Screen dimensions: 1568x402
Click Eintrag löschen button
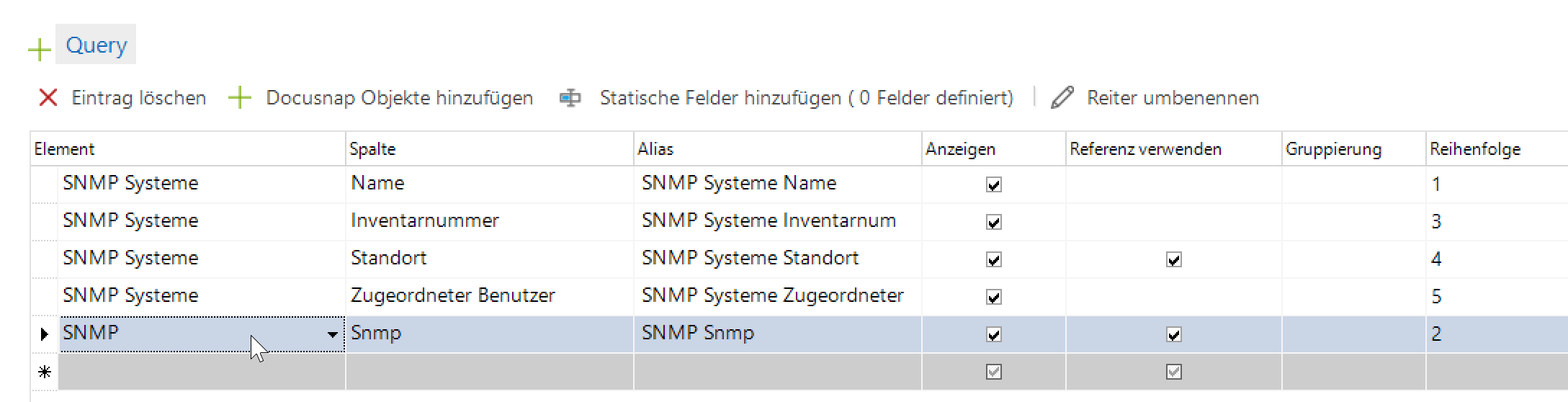pyautogui.click(x=138, y=97)
